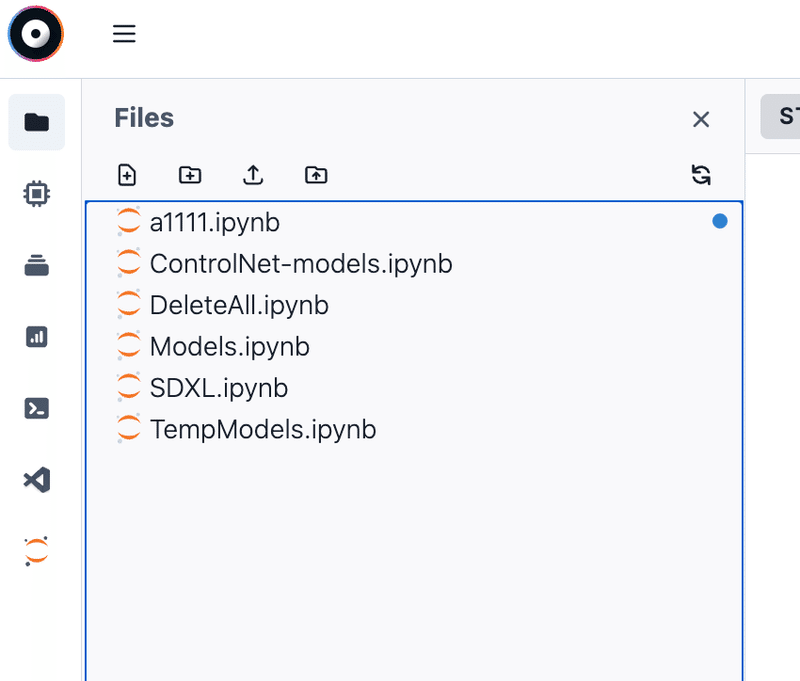800x681 pixels.
Task: Click the stacked disk sidebar icon
Action: pyautogui.click(x=37, y=265)
